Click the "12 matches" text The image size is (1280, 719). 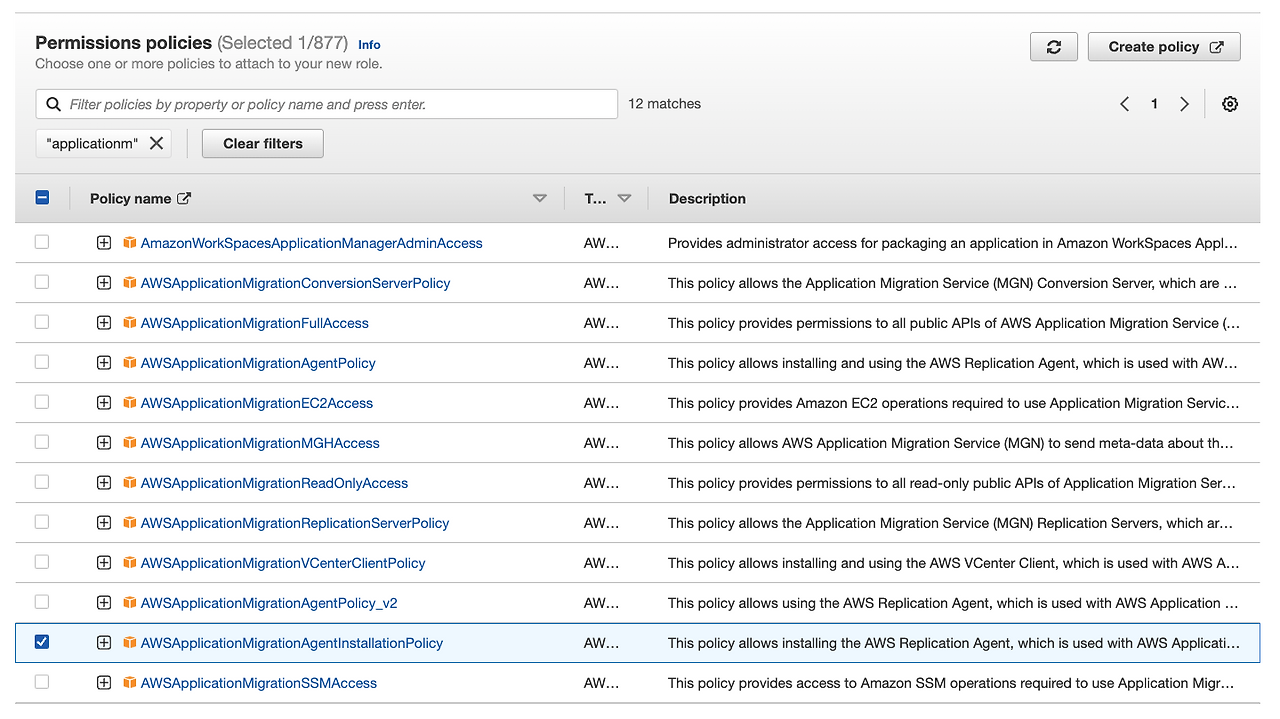pos(664,104)
